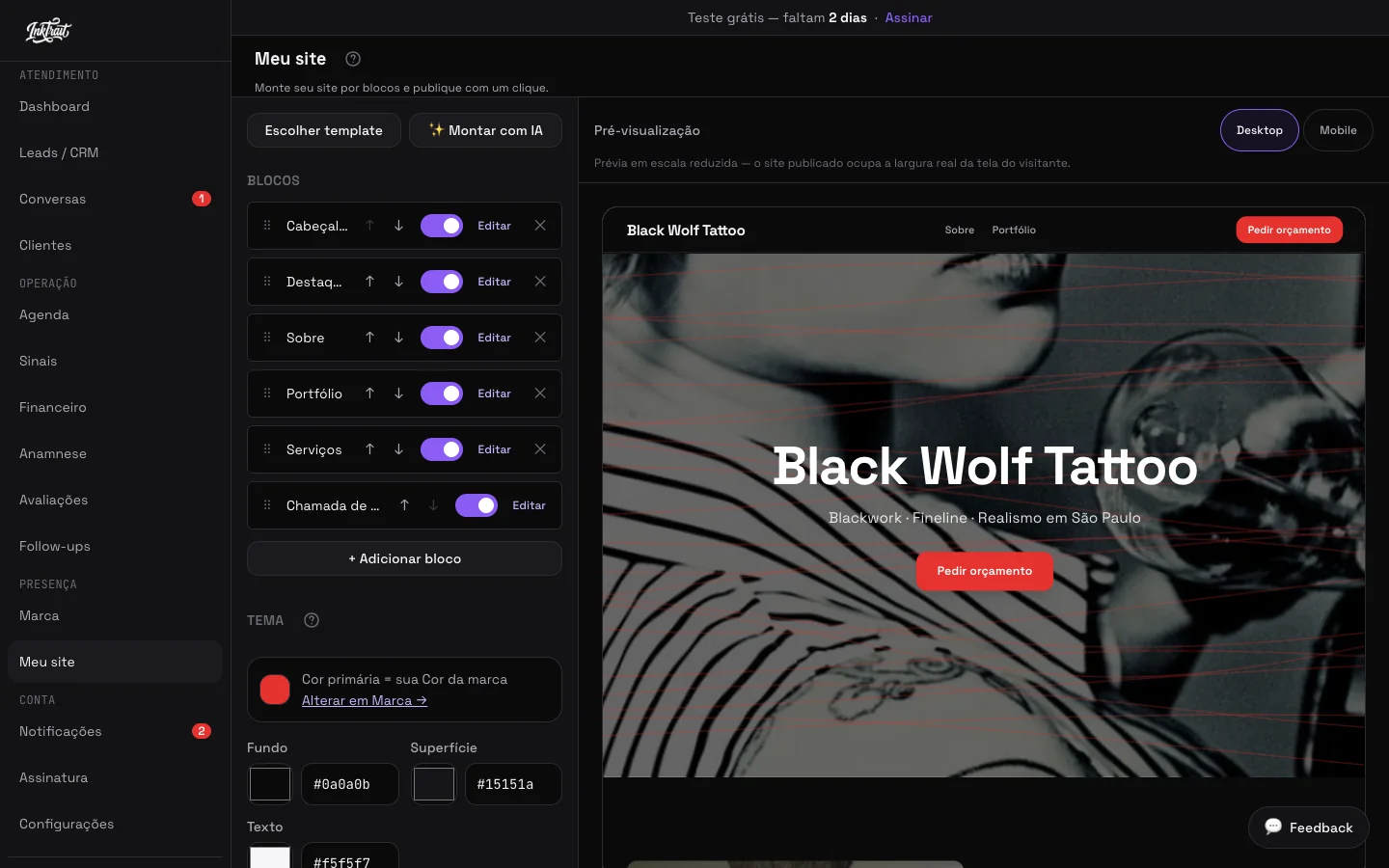
Task: Click Sobre link in preview navigation
Action: (x=960, y=230)
